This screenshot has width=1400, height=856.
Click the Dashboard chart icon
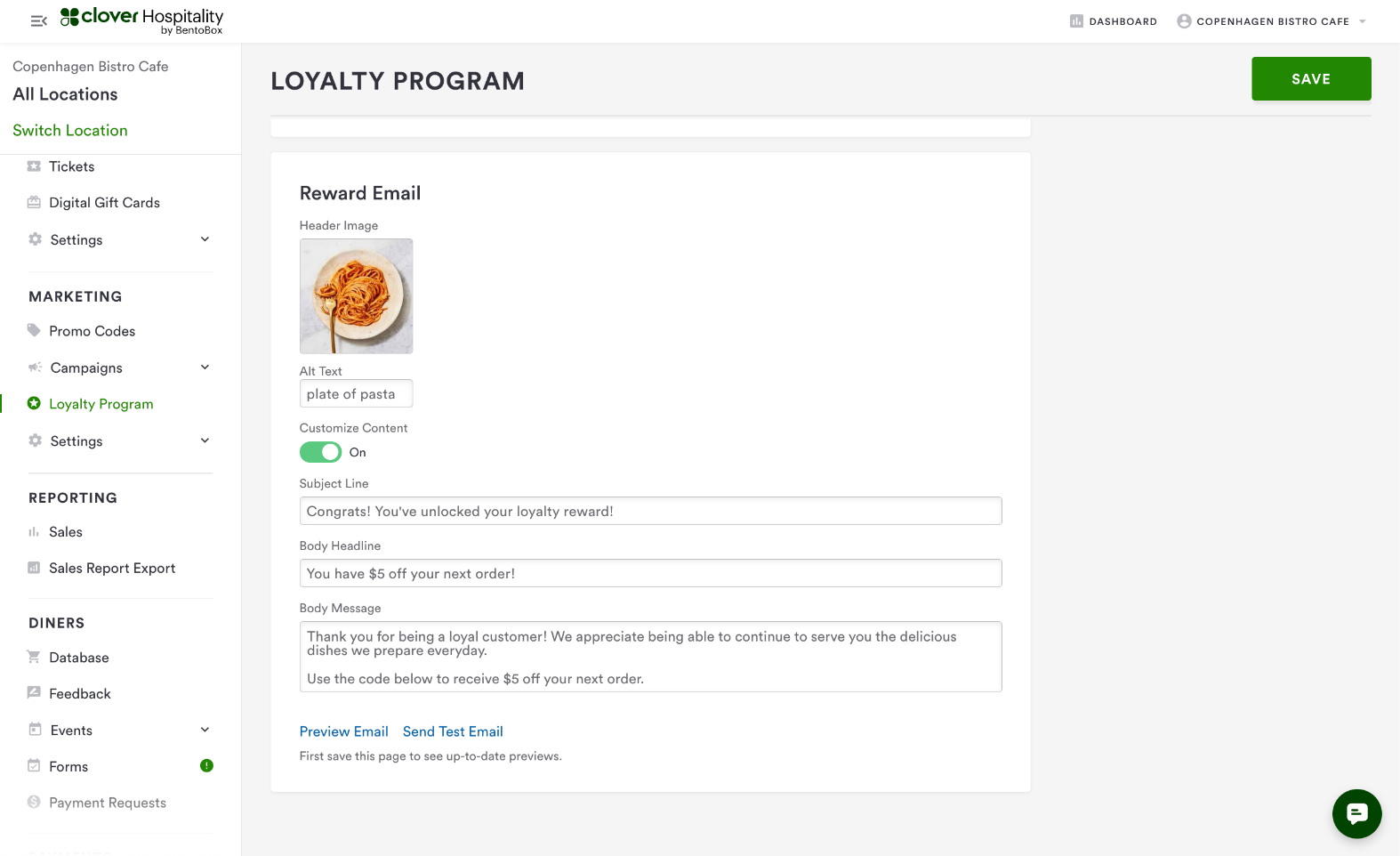click(x=1076, y=21)
